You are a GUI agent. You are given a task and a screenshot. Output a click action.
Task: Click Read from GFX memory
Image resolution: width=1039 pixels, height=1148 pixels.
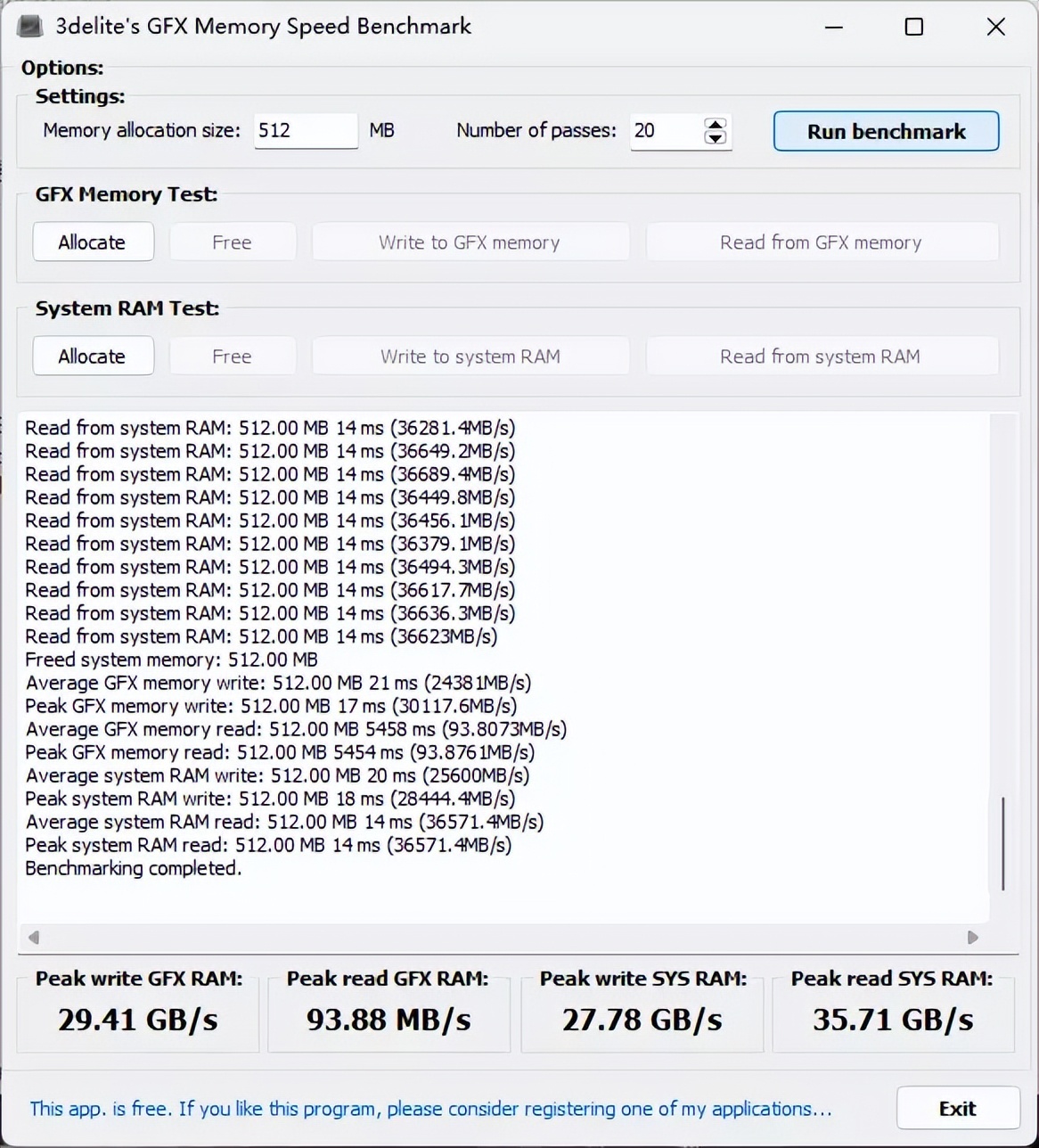821,242
